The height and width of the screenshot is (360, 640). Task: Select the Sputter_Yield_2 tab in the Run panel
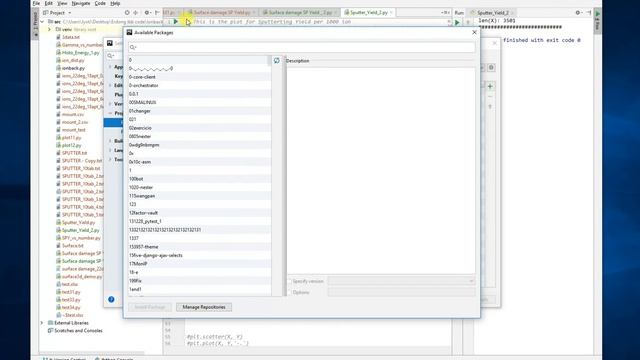[x=492, y=13]
